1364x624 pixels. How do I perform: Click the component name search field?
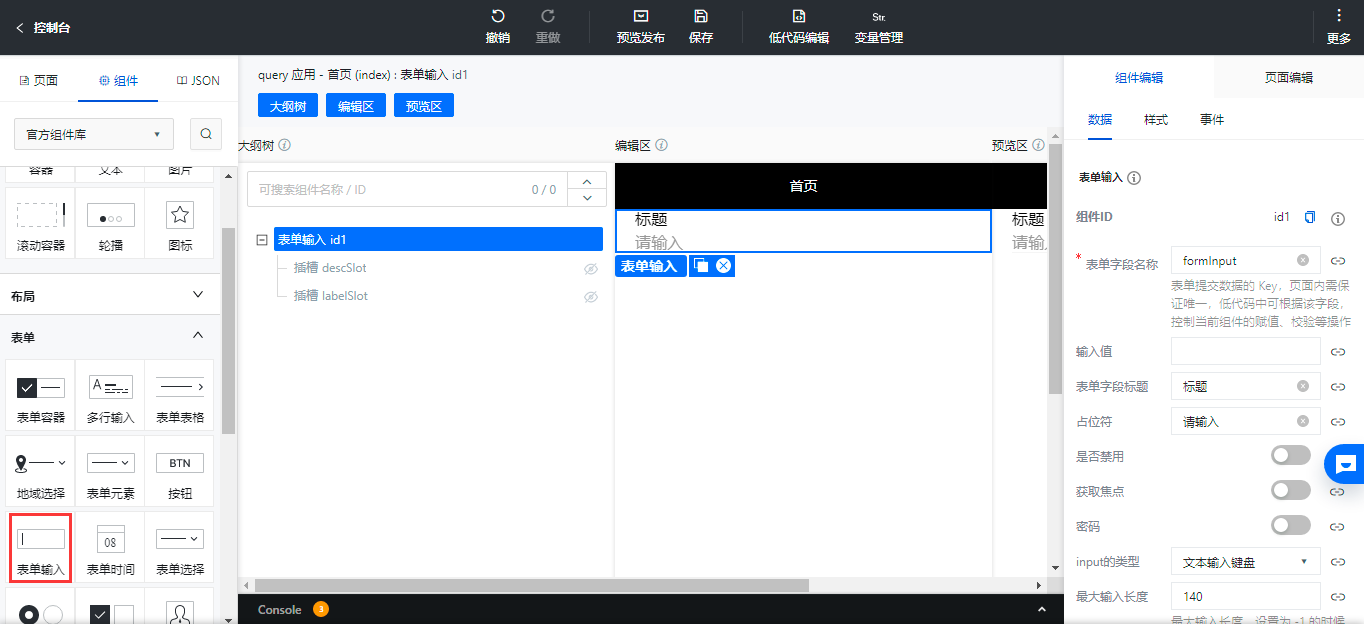pyautogui.click(x=407, y=189)
